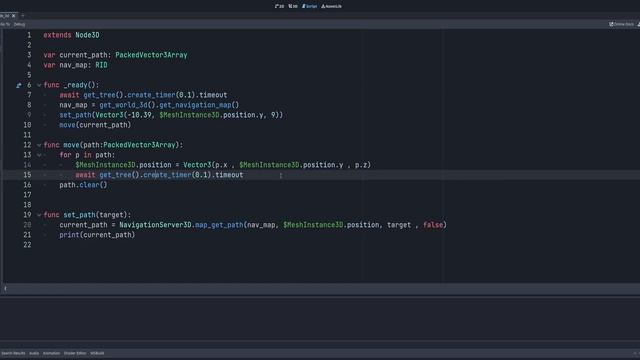The width and height of the screenshot is (640, 360).
Task: Open the MSBuild bottom panel
Action: click(97, 353)
